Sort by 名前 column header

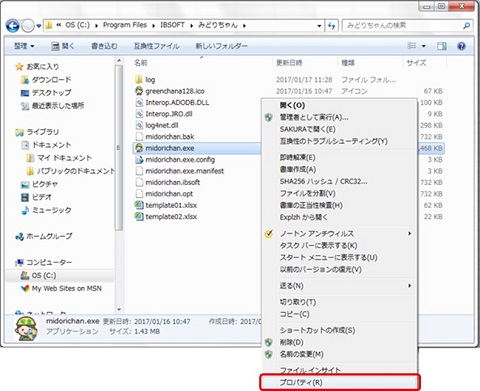pyautogui.click(x=141, y=63)
